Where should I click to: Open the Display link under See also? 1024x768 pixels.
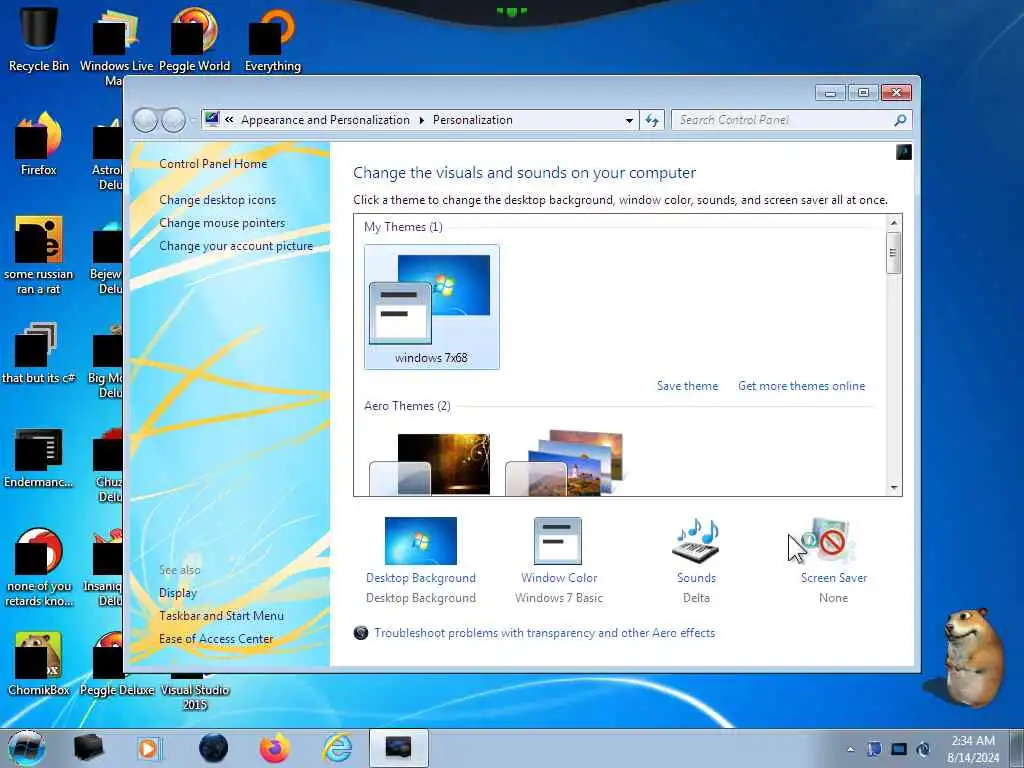click(x=178, y=593)
